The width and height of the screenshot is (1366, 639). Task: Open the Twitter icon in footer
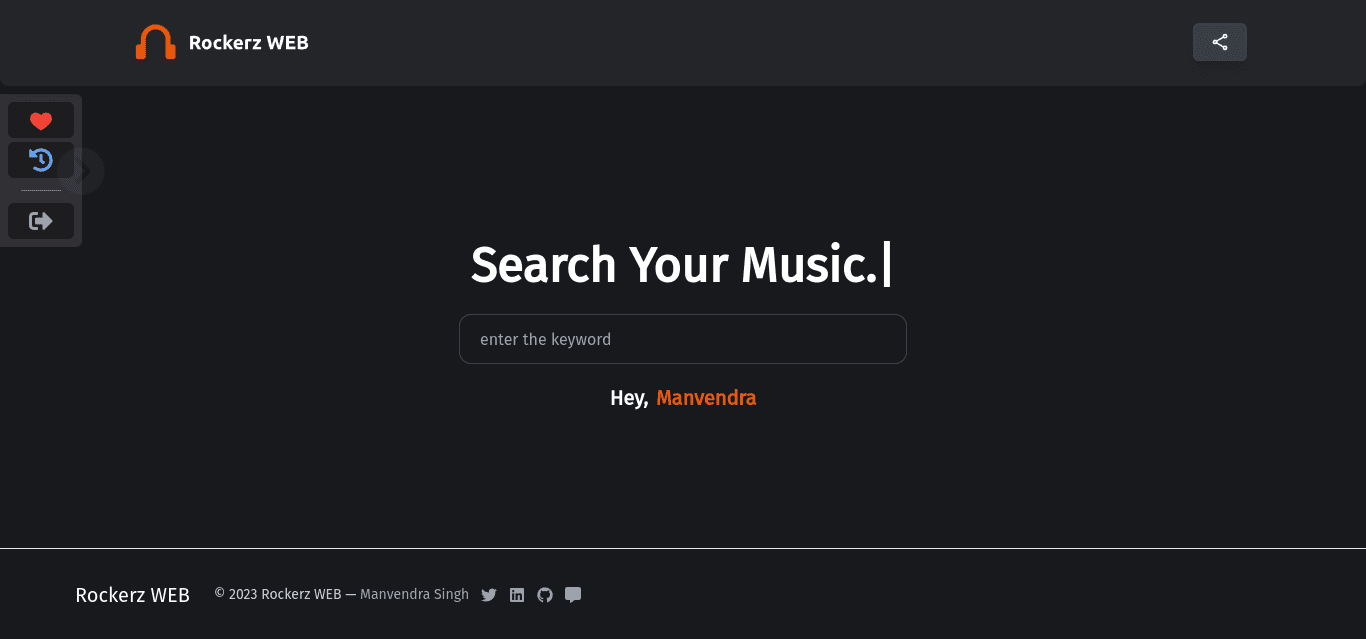(x=489, y=595)
